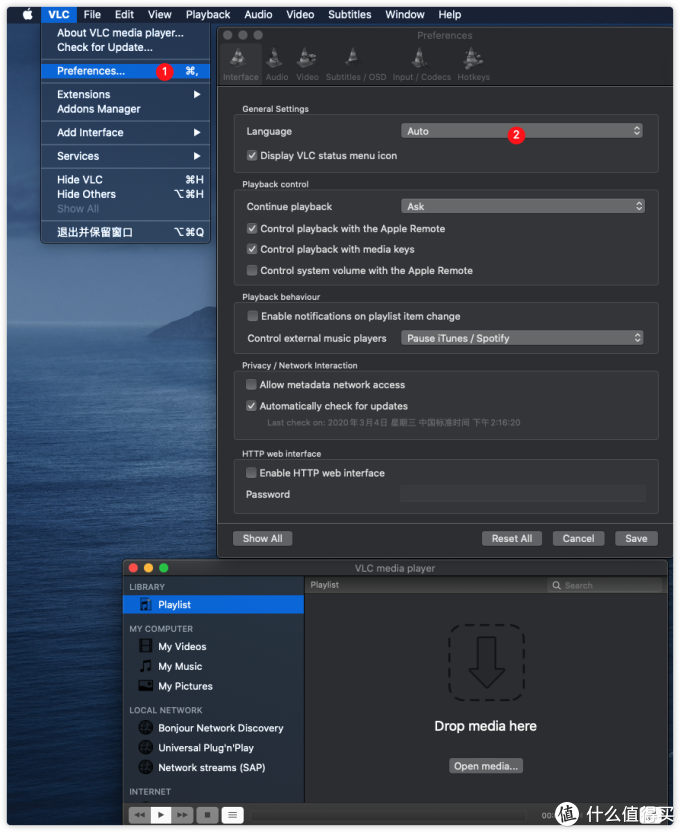Viewport: 680px width, 832px height.
Task: Choose Preferences... from VLC menu
Action: click(126, 71)
